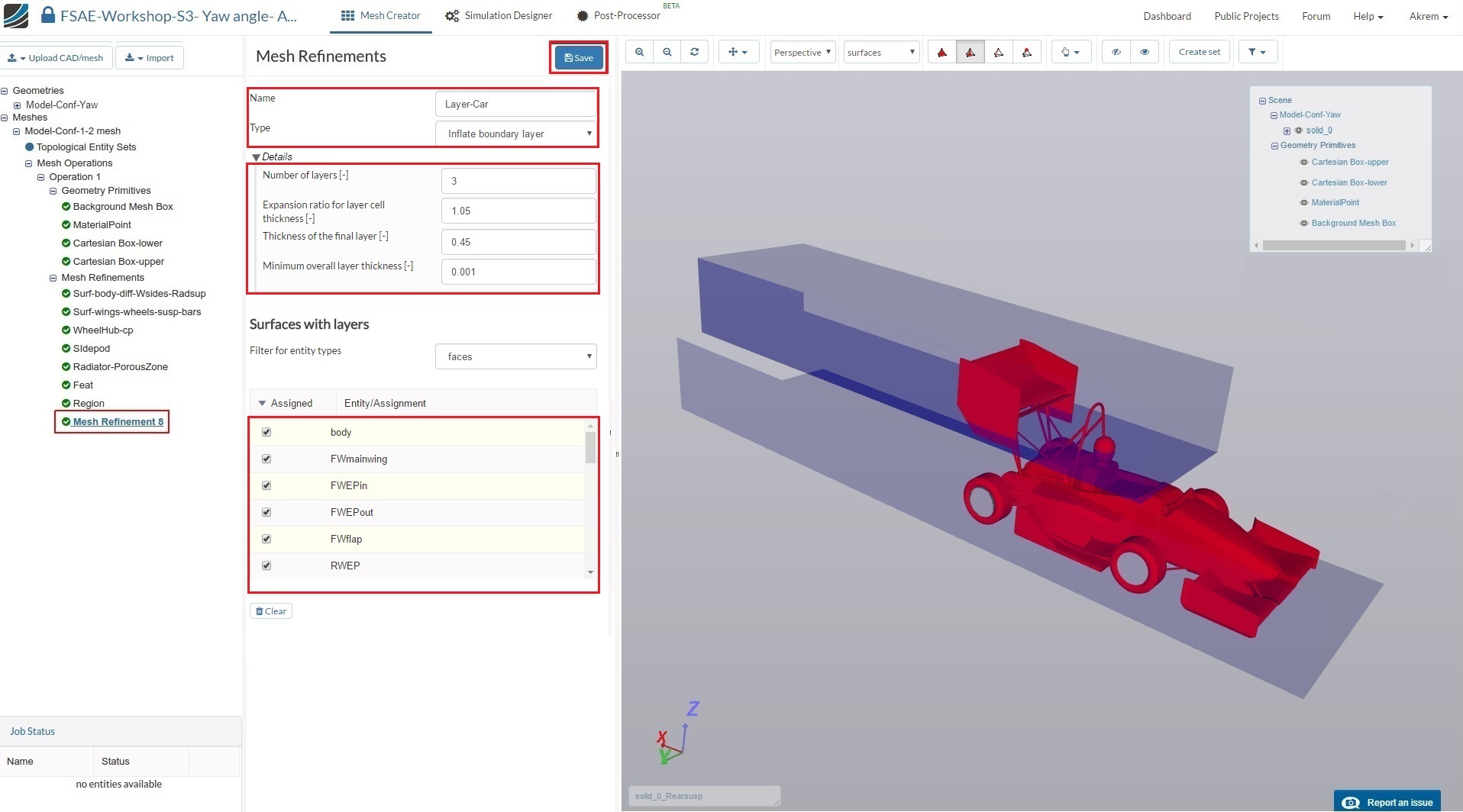1463x812 pixels.
Task: Switch to wireframe render mode icon
Action: (998, 52)
